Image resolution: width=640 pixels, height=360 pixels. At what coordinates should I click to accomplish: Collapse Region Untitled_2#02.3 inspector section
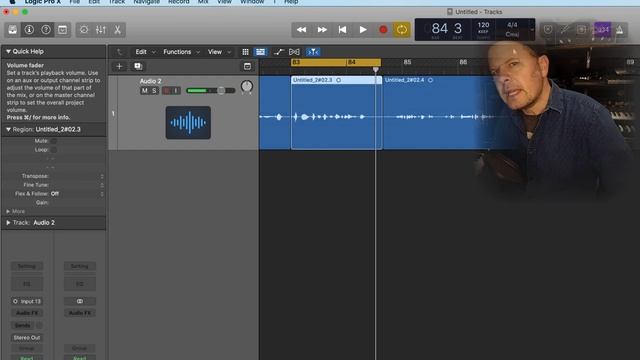[8, 129]
